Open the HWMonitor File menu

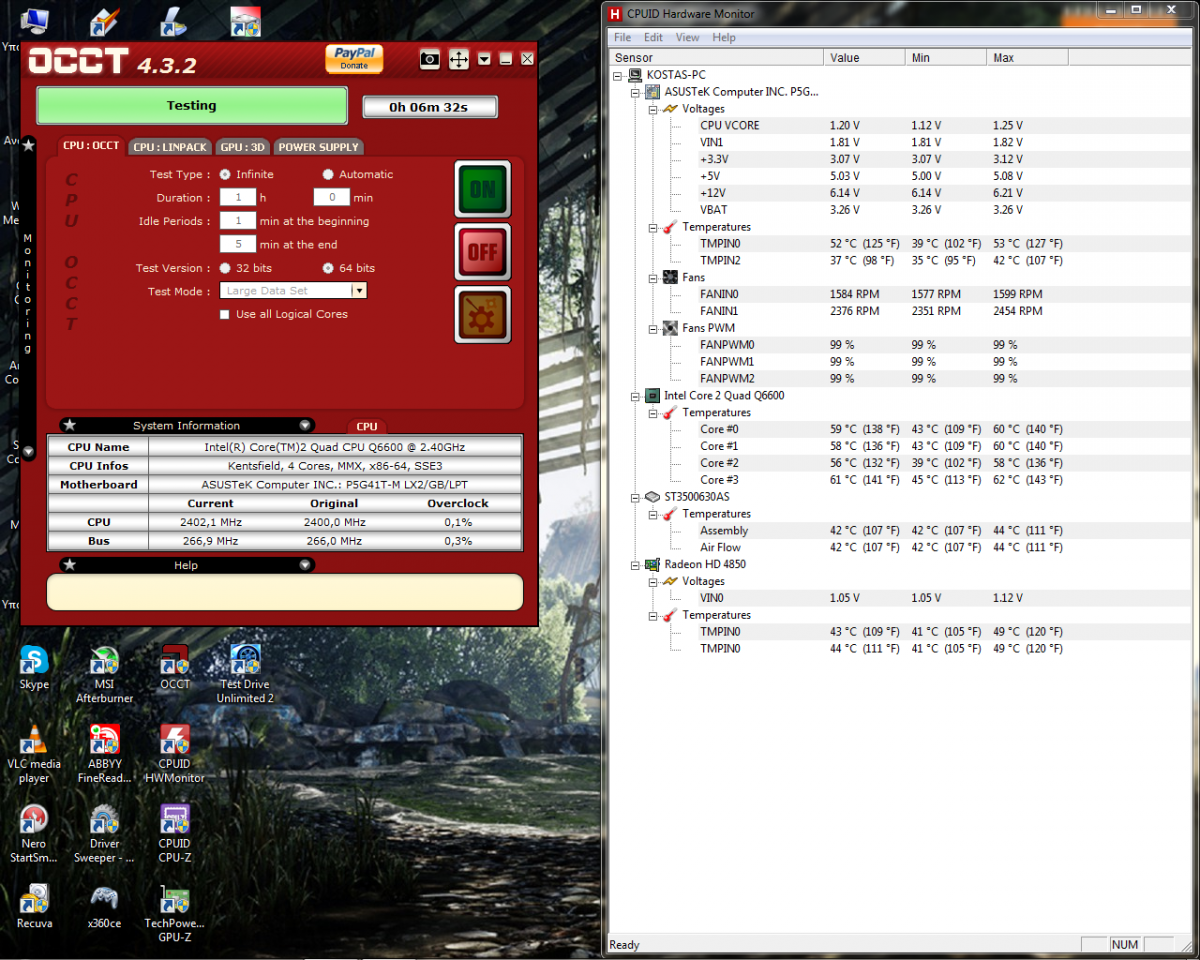click(622, 37)
